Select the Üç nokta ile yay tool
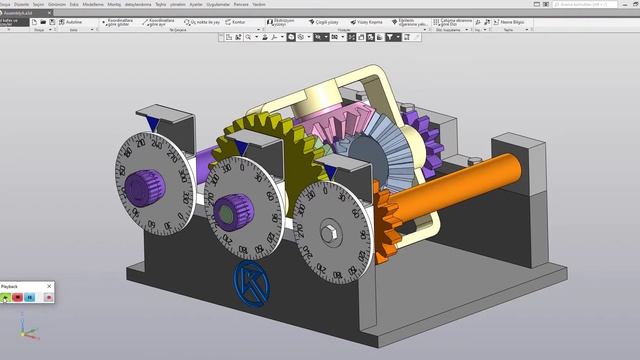The height and width of the screenshot is (360, 640). pos(202,22)
